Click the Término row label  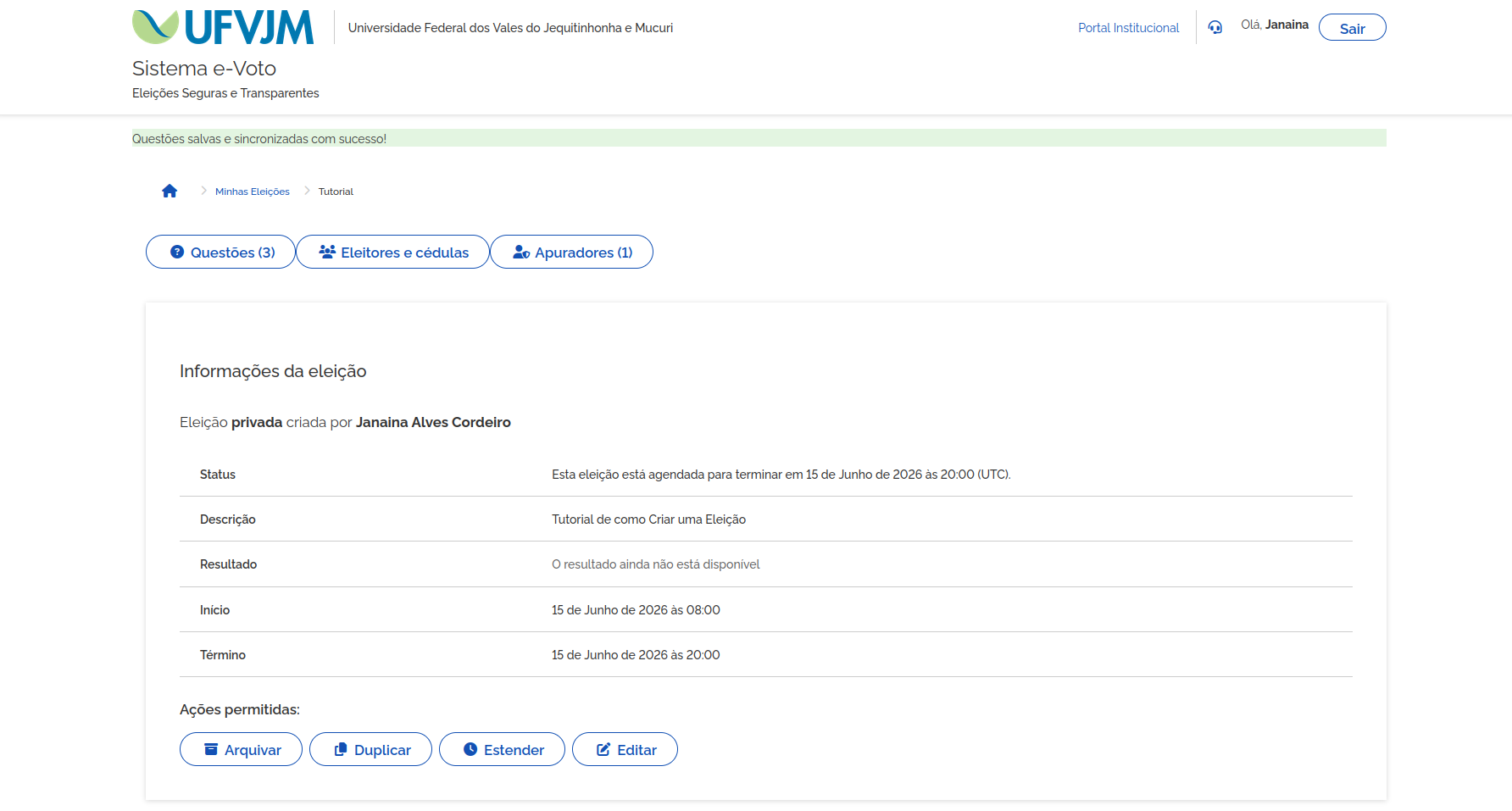[x=223, y=655]
